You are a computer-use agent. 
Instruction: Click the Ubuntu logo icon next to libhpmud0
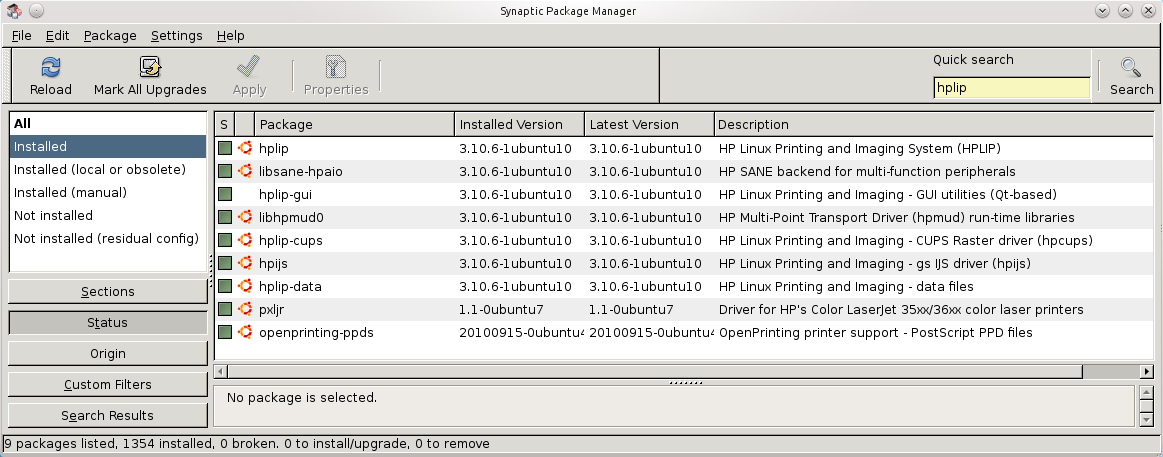pyautogui.click(x=244, y=217)
